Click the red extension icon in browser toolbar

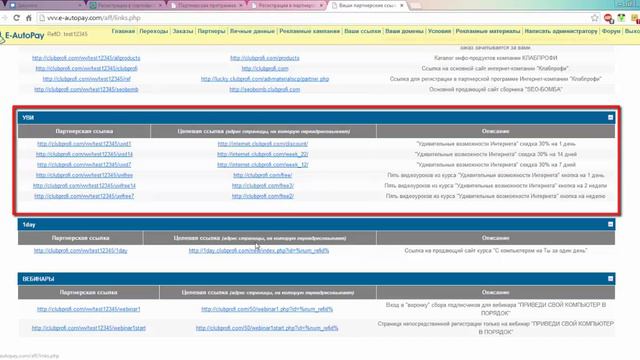(608, 18)
